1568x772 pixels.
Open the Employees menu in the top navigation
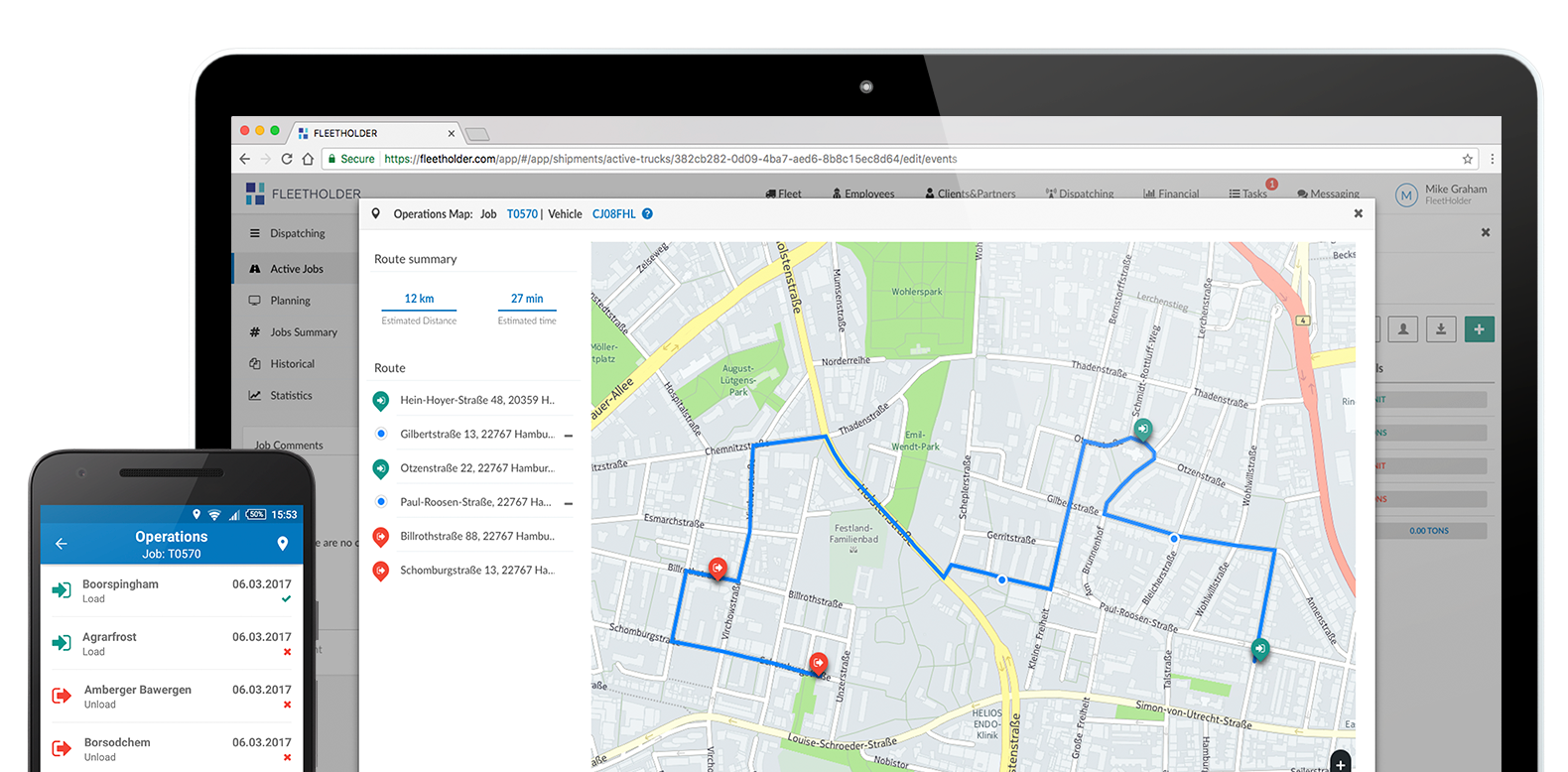click(x=863, y=194)
